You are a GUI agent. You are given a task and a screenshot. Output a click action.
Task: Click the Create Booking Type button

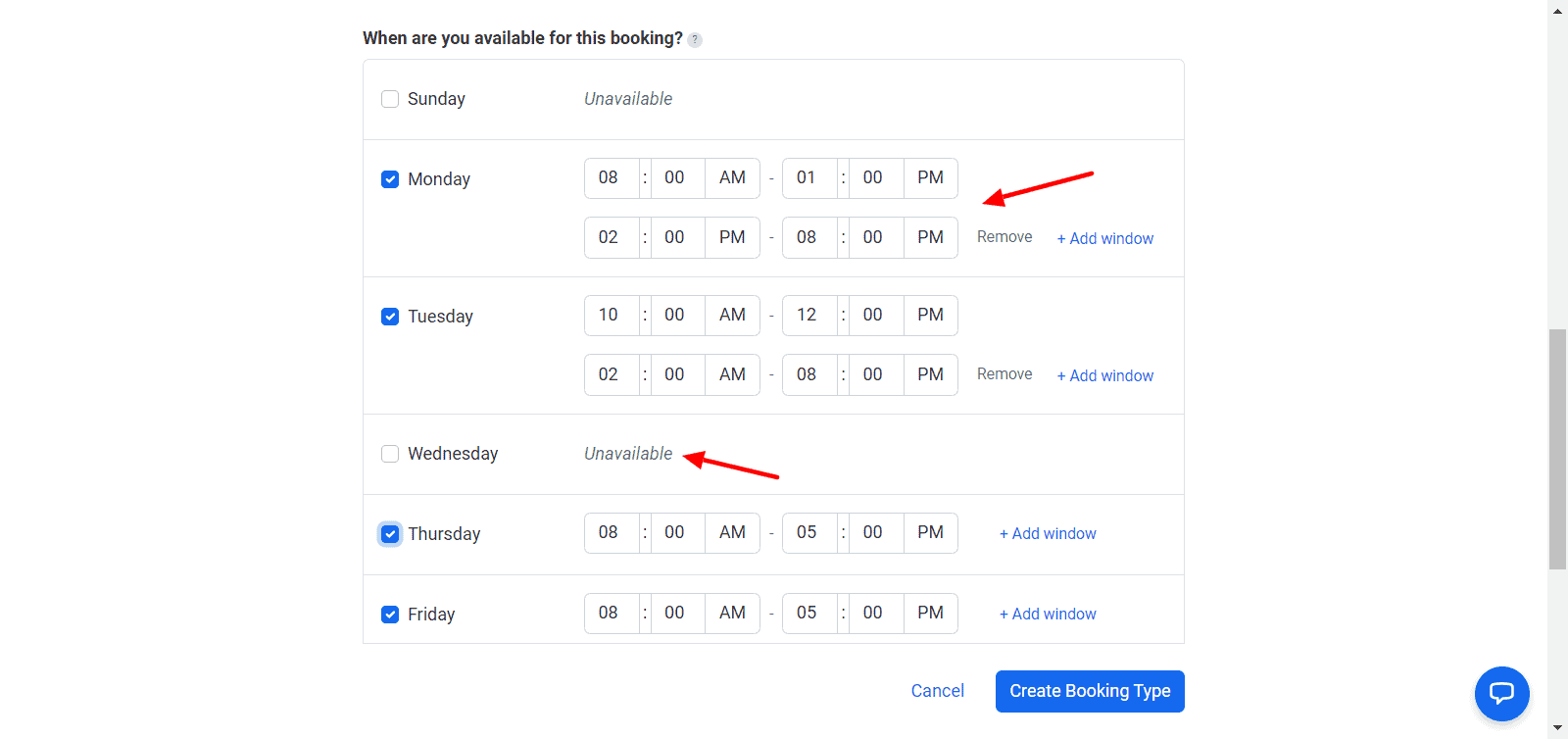coord(1090,691)
